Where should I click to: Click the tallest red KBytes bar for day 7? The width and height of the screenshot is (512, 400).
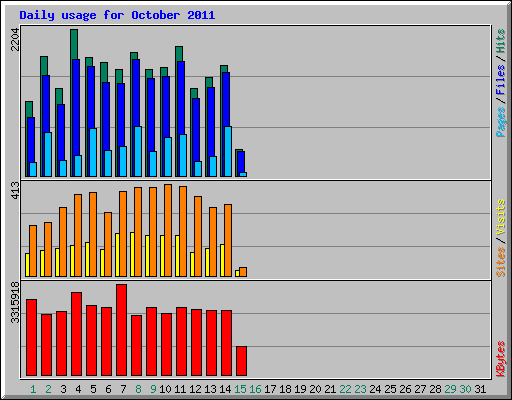click(x=122, y=330)
